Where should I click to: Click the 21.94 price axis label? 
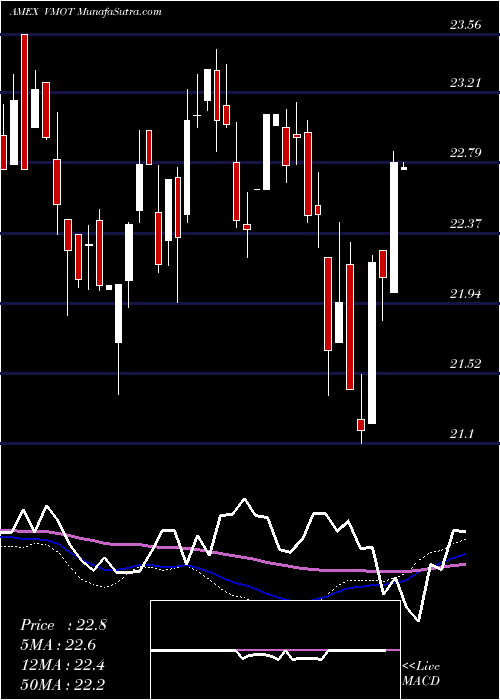tap(466, 293)
